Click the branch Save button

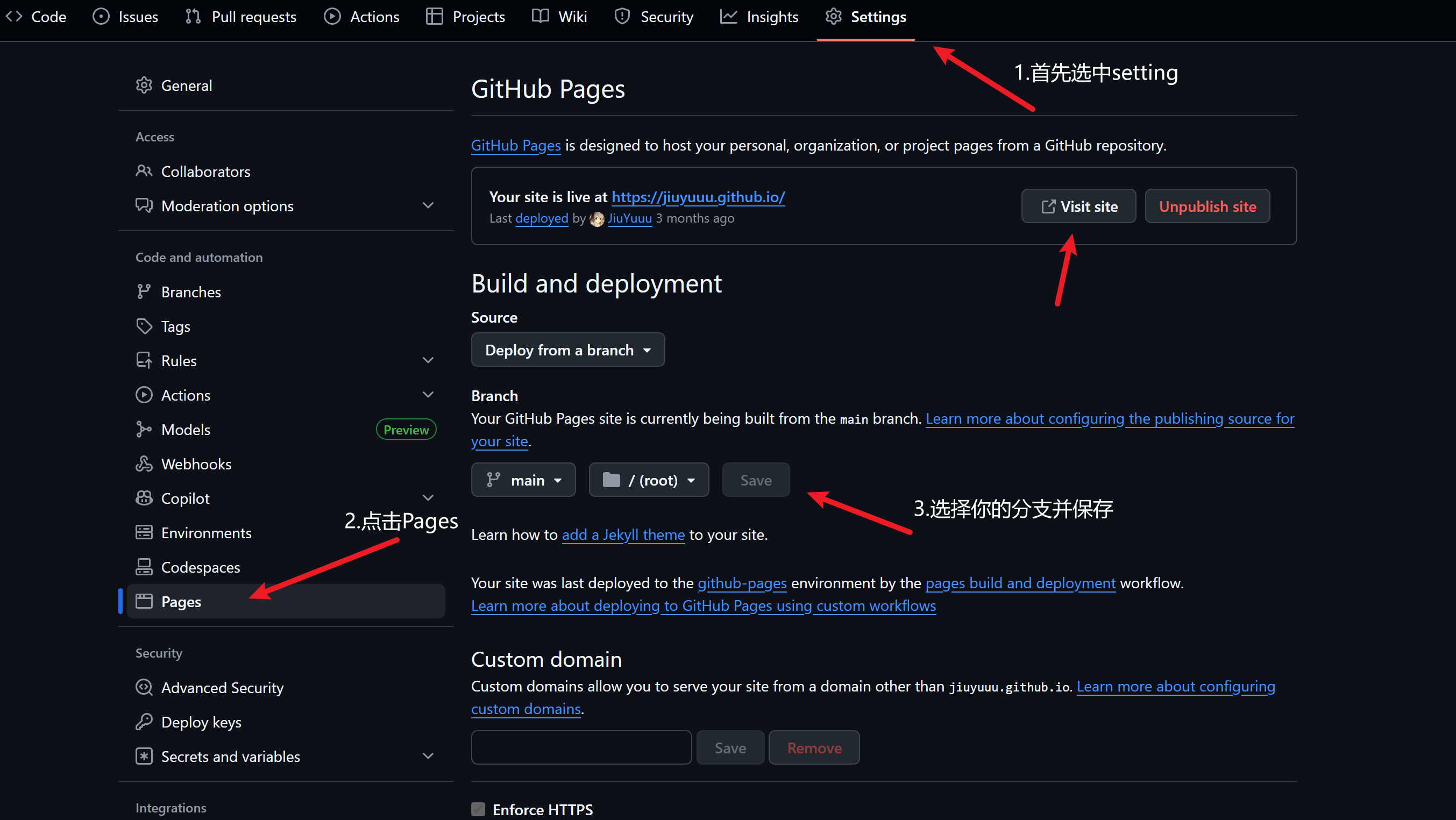pos(756,480)
